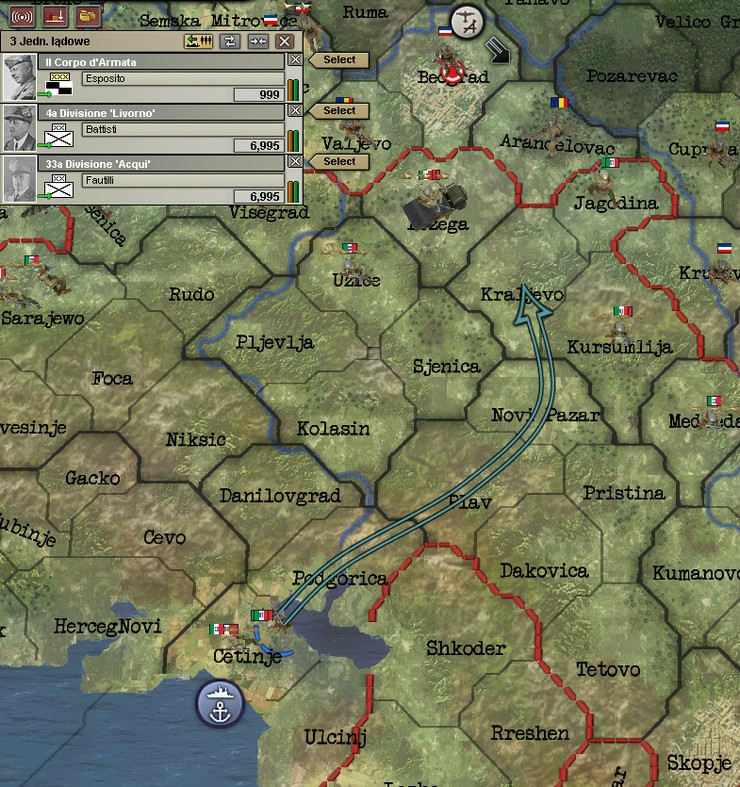The image size is (740, 787).
Task: Click Select next to 33a Divisione 'Acqui'
Action: coord(339,162)
